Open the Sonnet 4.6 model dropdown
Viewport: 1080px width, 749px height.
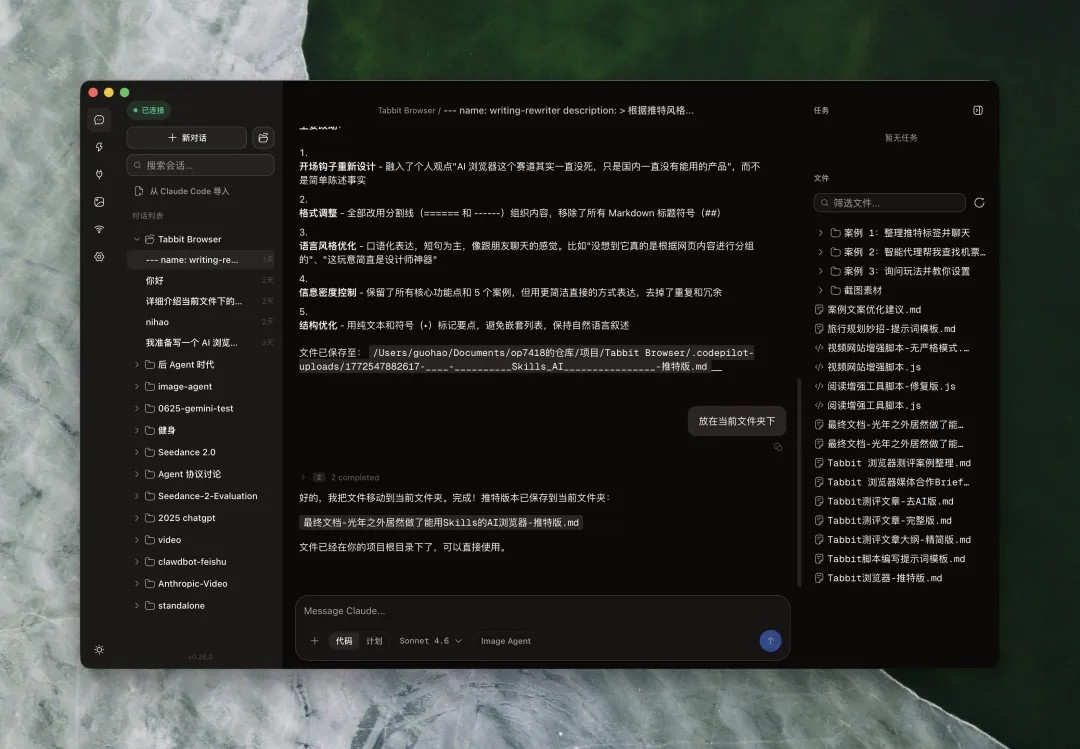(430, 641)
